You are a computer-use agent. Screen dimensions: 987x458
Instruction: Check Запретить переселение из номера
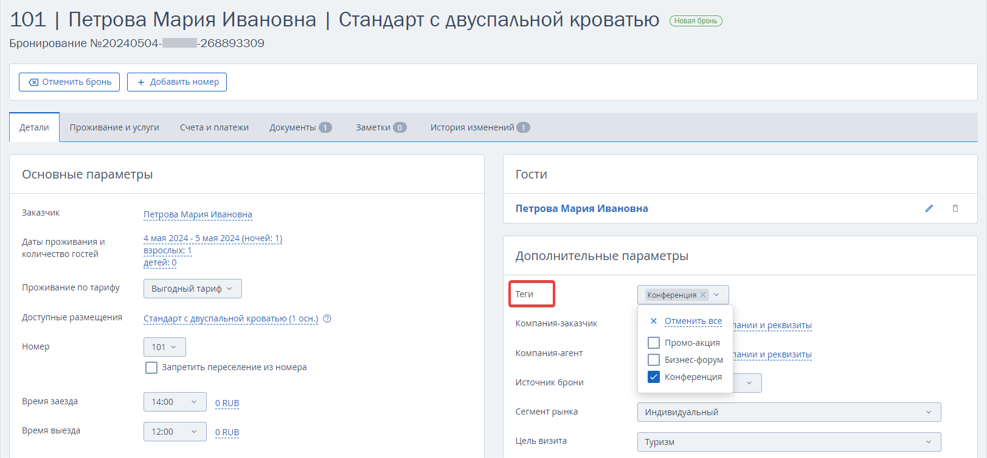click(151, 367)
